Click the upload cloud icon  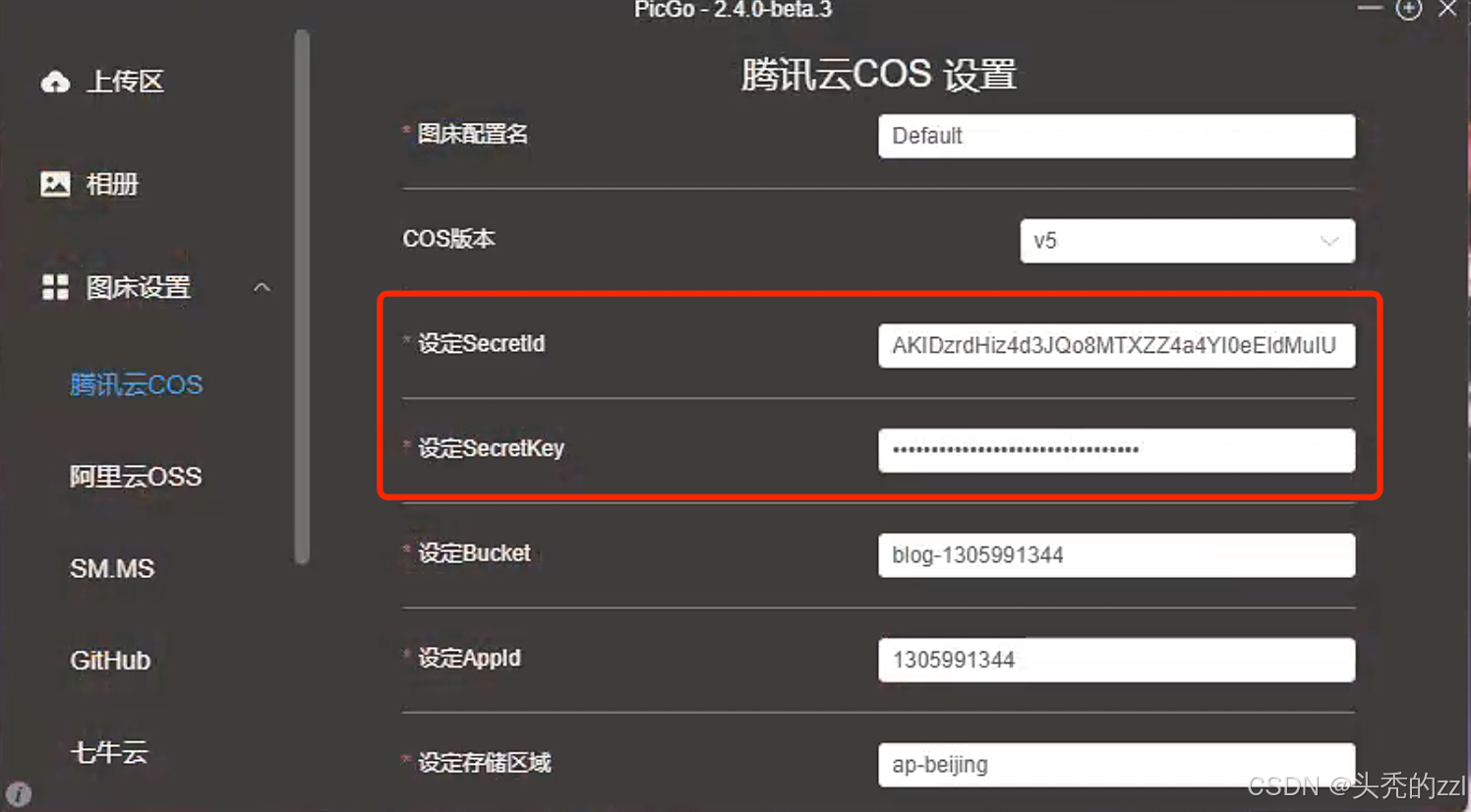coord(55,82)
